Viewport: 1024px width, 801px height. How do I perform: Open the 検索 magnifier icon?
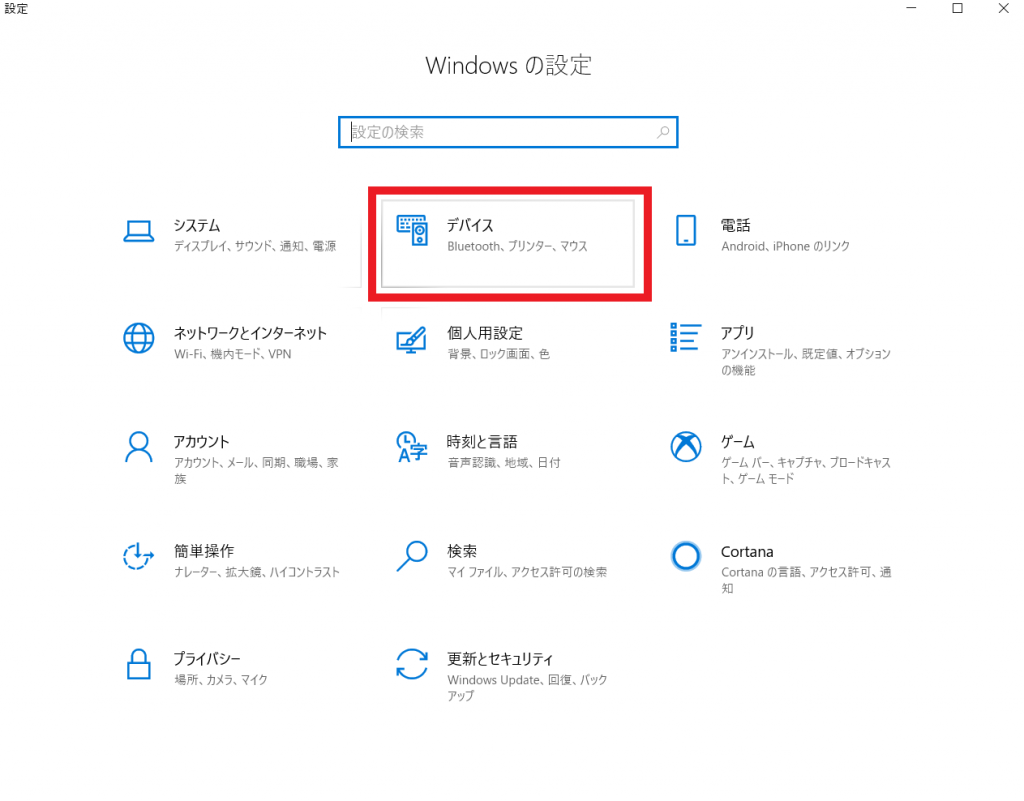[411, 556]
